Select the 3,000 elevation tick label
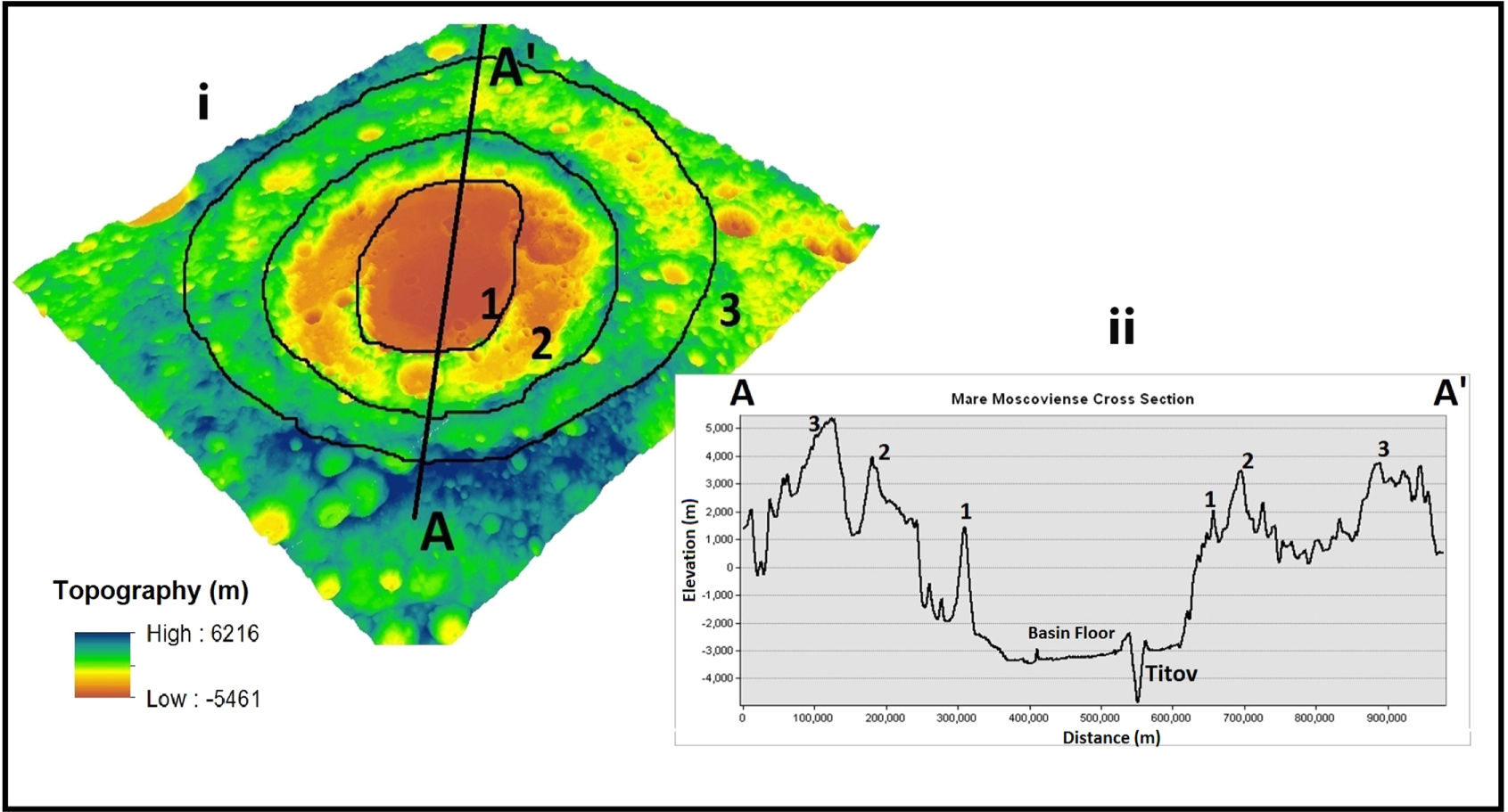 pyautogui.click(x=718, y=484)
